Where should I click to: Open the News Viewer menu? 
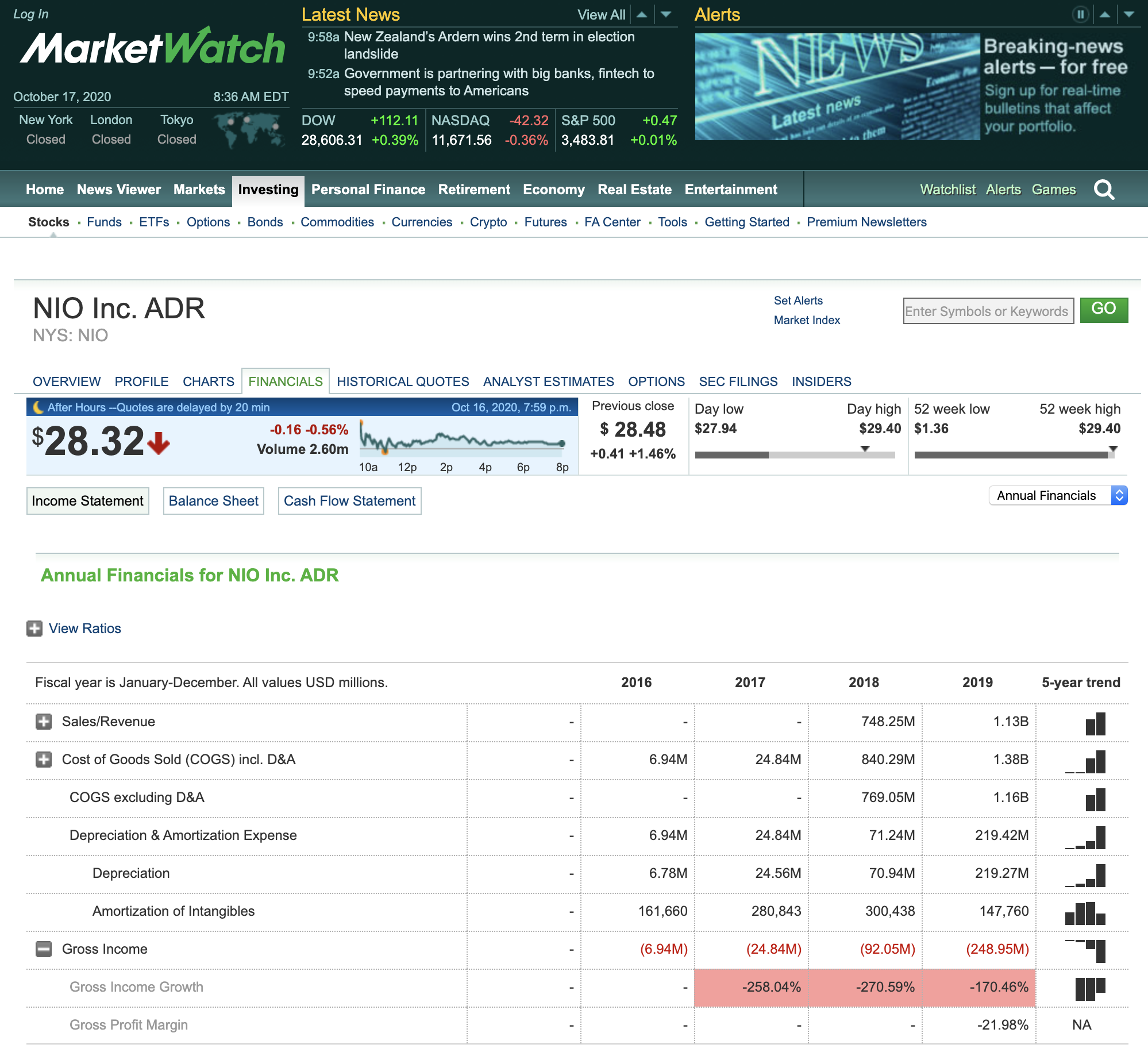click(119, 190)
